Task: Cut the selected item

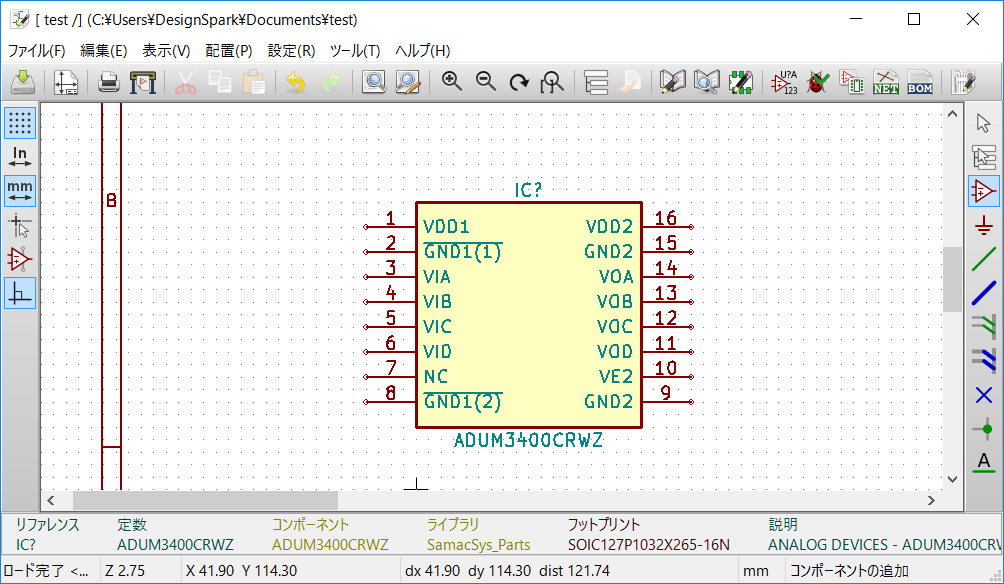Action: click(x=186, y=82)
